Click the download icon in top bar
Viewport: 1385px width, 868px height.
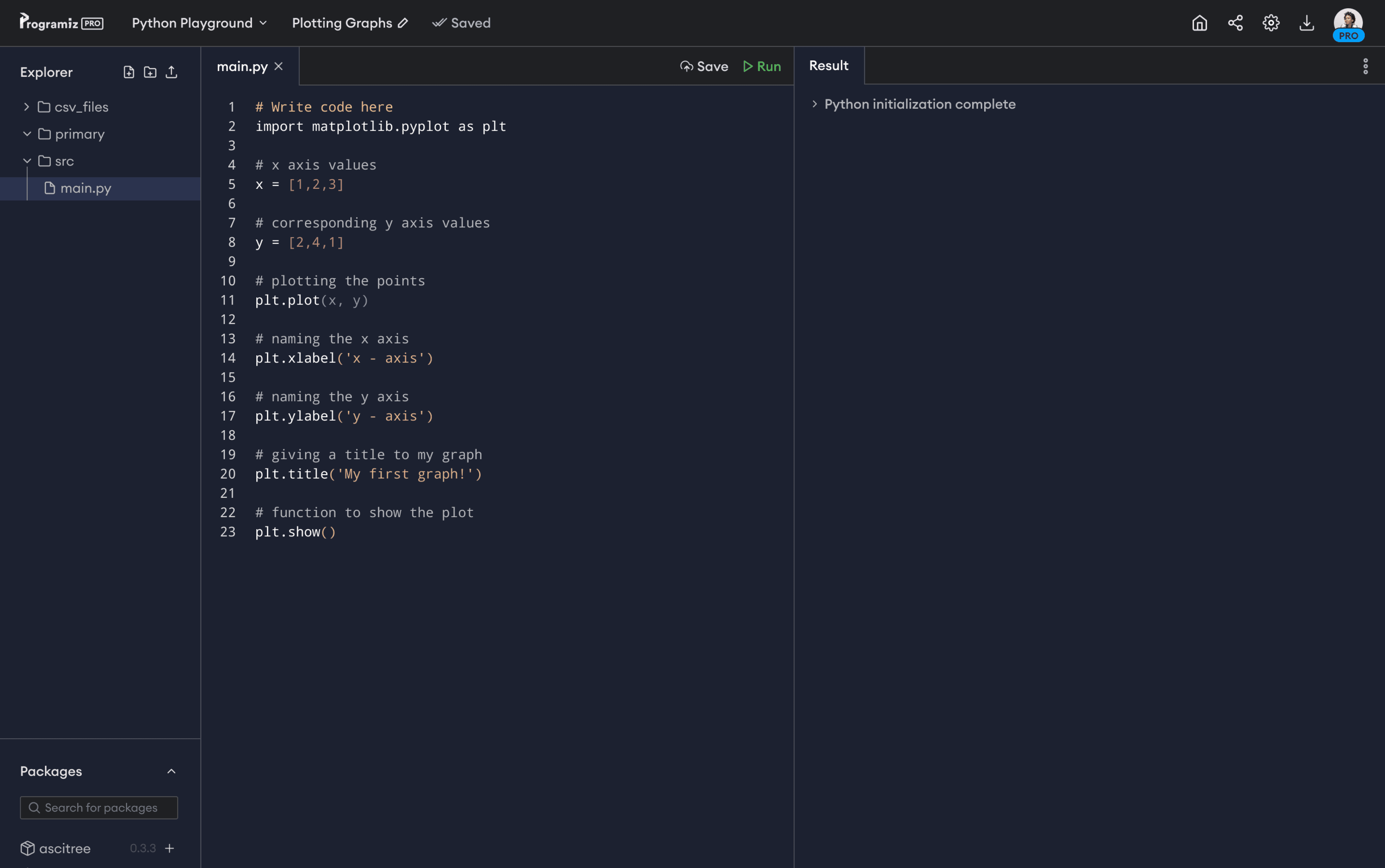1306,23
